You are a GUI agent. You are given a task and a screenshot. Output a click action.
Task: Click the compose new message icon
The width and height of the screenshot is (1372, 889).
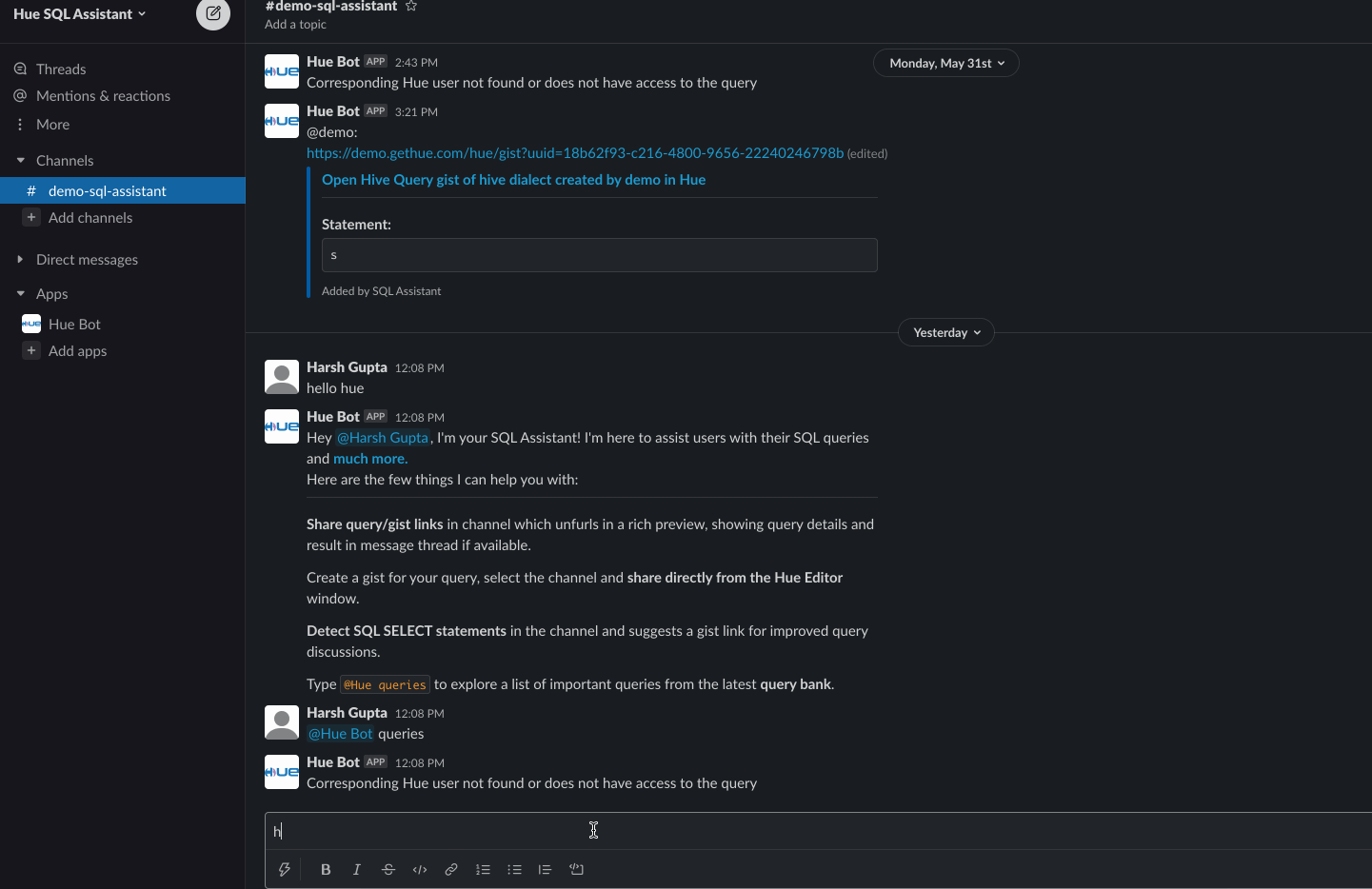[x=213, y=13]
